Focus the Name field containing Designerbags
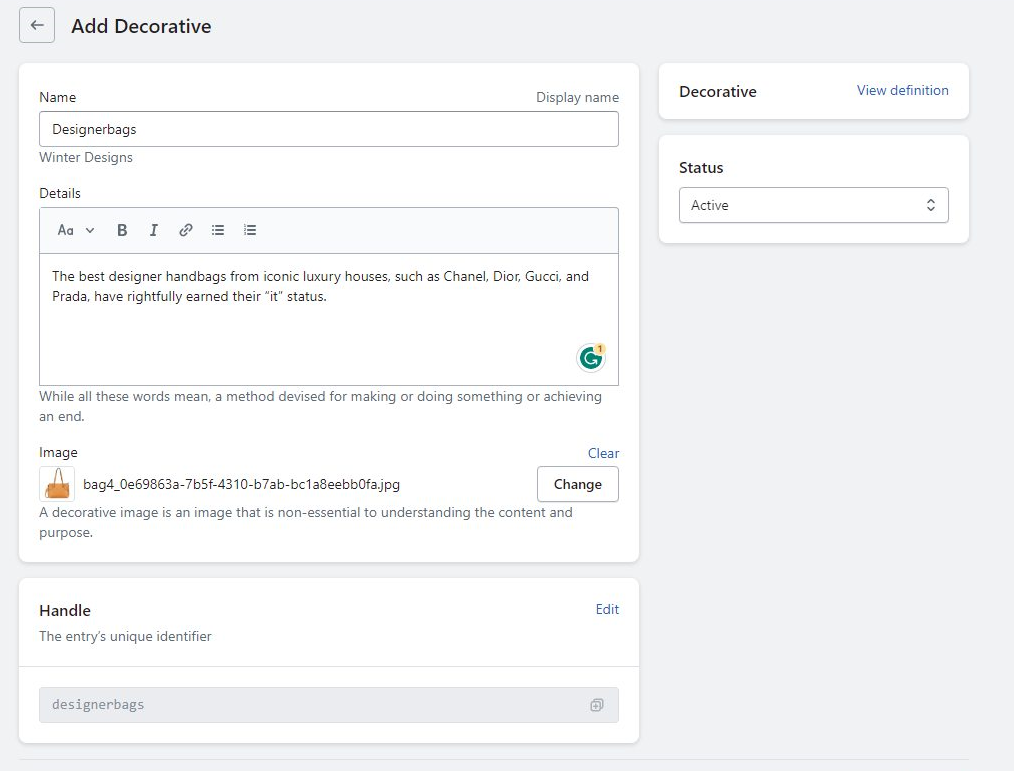1014x771 pixels. (x=328, y=129)
